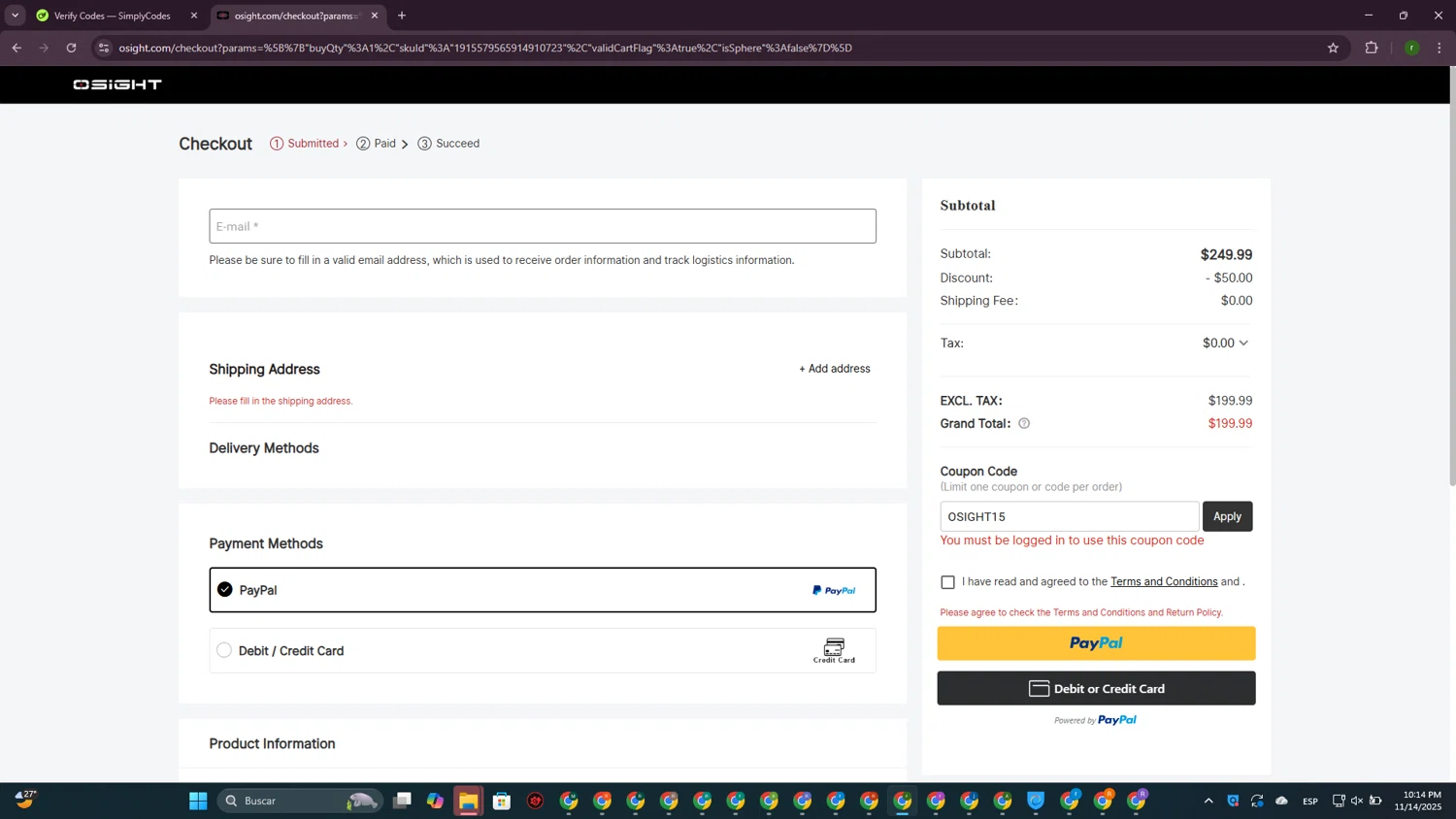Open File Explorer from the taskbar

point(469,801)
